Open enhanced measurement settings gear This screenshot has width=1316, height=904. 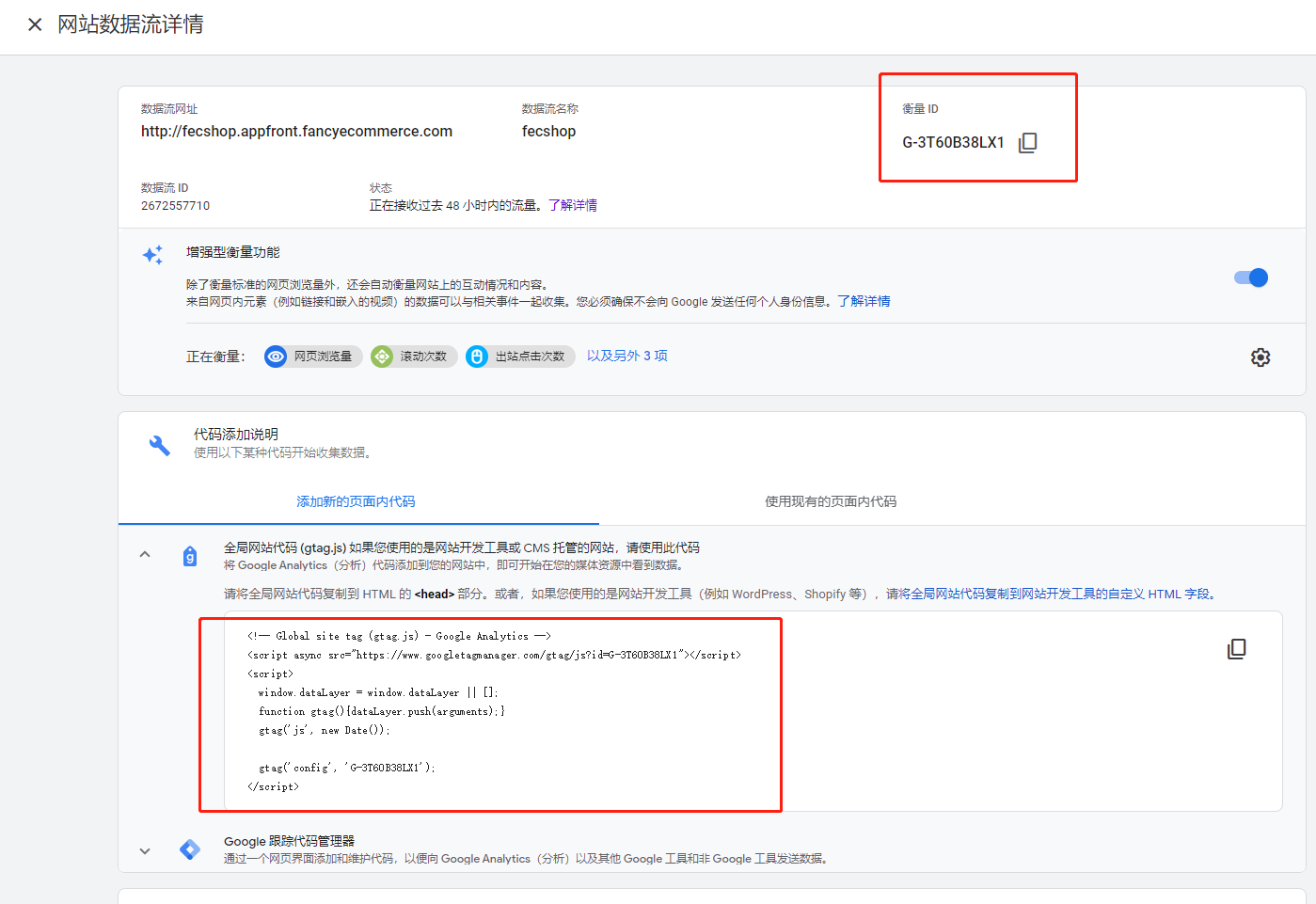[1261, 357]
